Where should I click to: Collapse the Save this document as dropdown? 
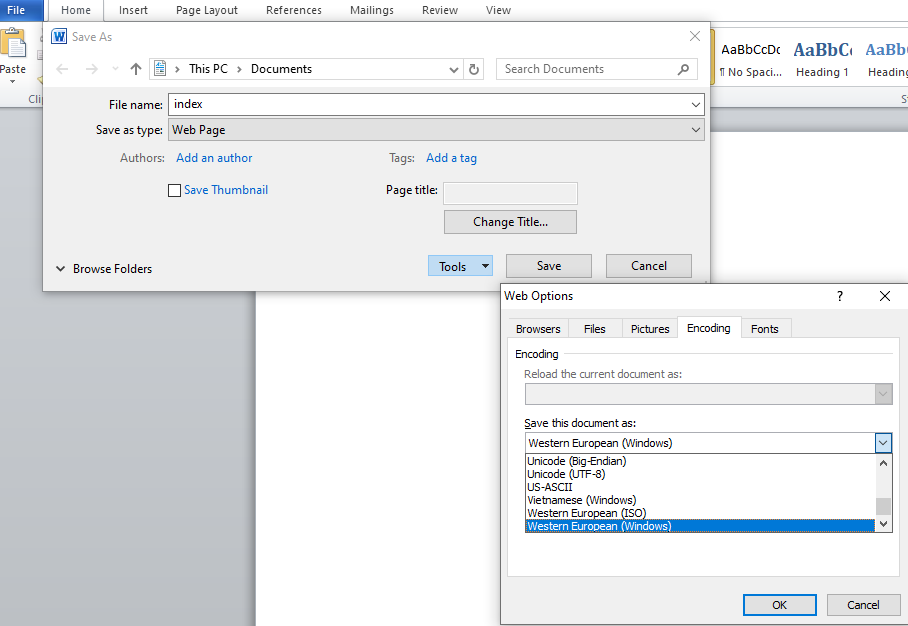pos(882,443)
